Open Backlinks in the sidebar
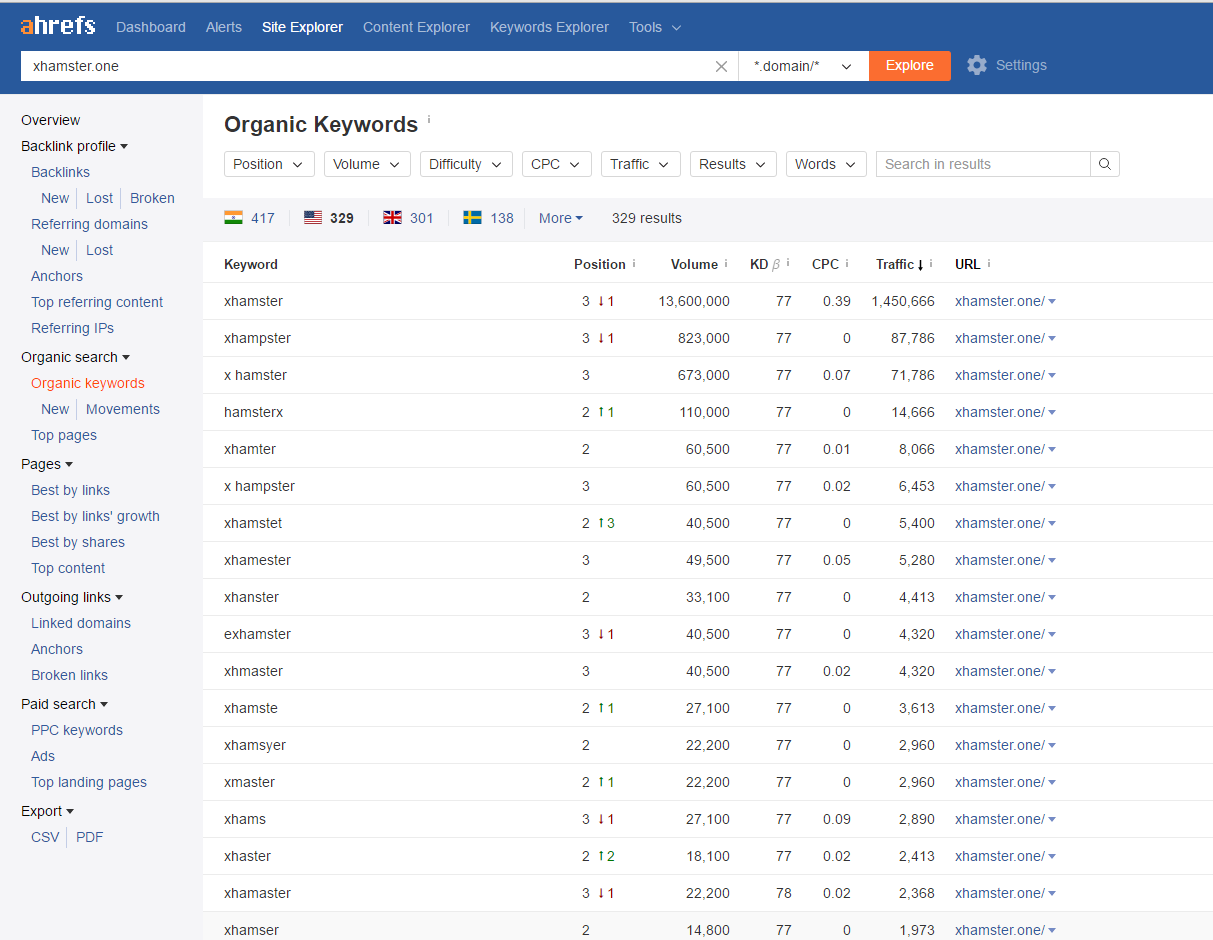The width and height of the screenshot is (1213, 940). (x=60, y=172)
